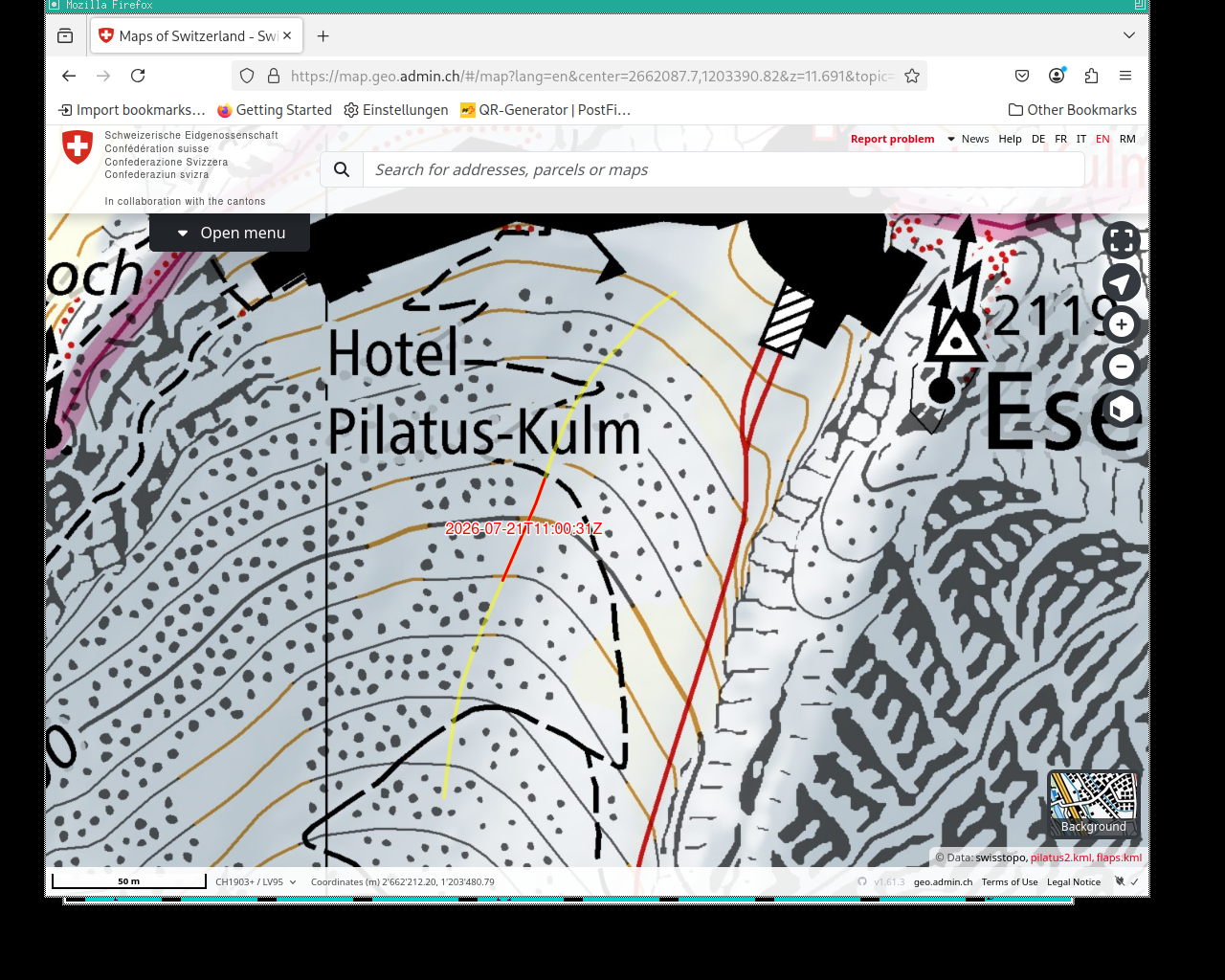Open Firefox account menu
This screenshot has width=1225, height=980.
point(1057,76)
